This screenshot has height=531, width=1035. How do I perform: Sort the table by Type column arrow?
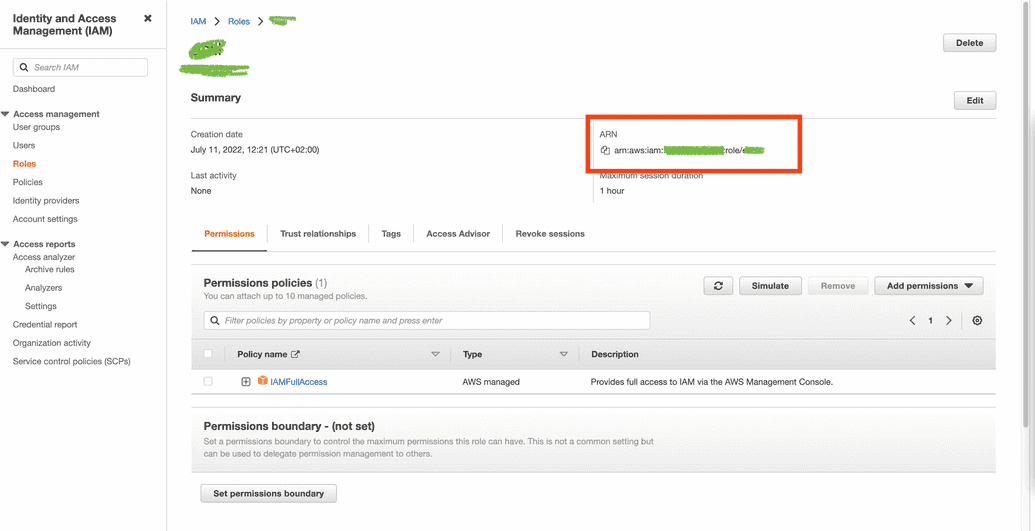click(563, 354)
